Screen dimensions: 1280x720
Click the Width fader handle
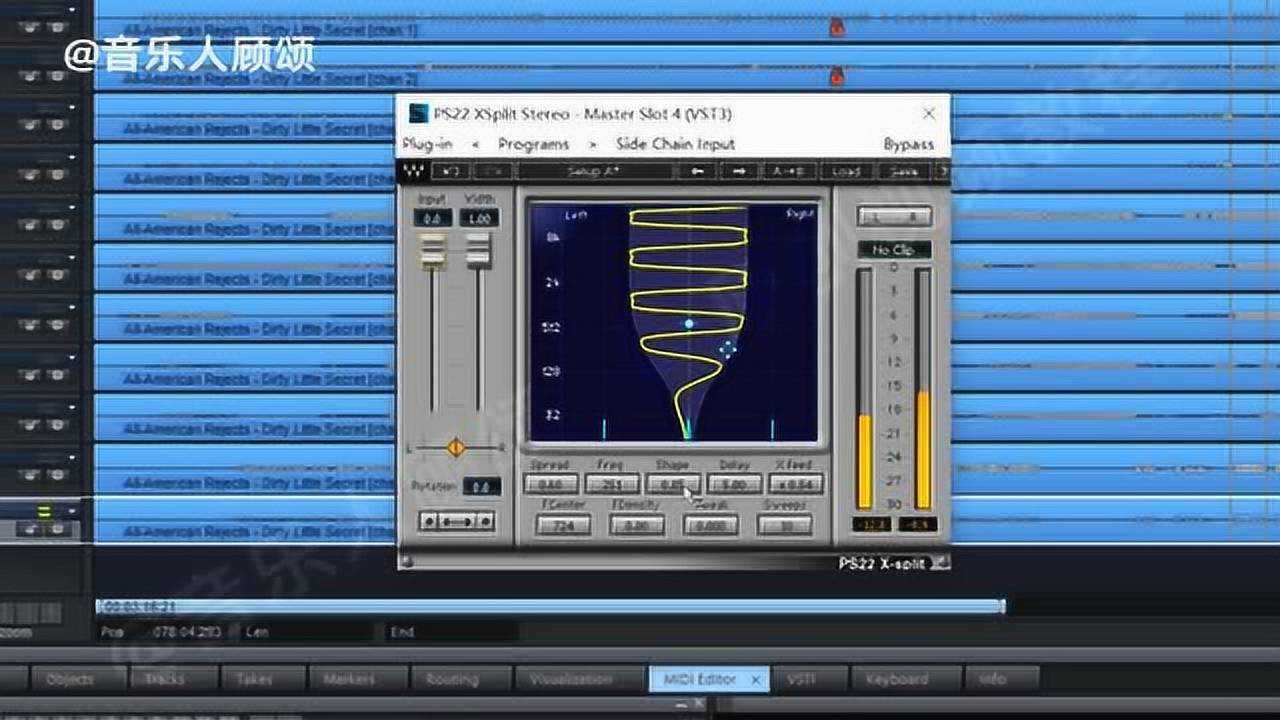(479, 252)
